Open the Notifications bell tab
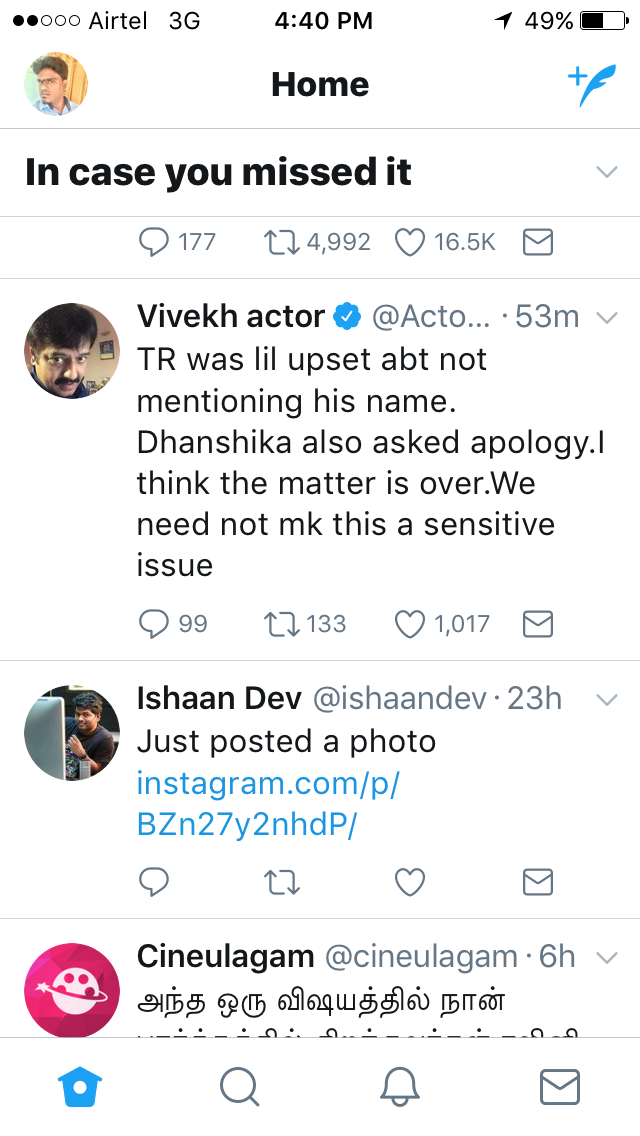 point(400,1086)
